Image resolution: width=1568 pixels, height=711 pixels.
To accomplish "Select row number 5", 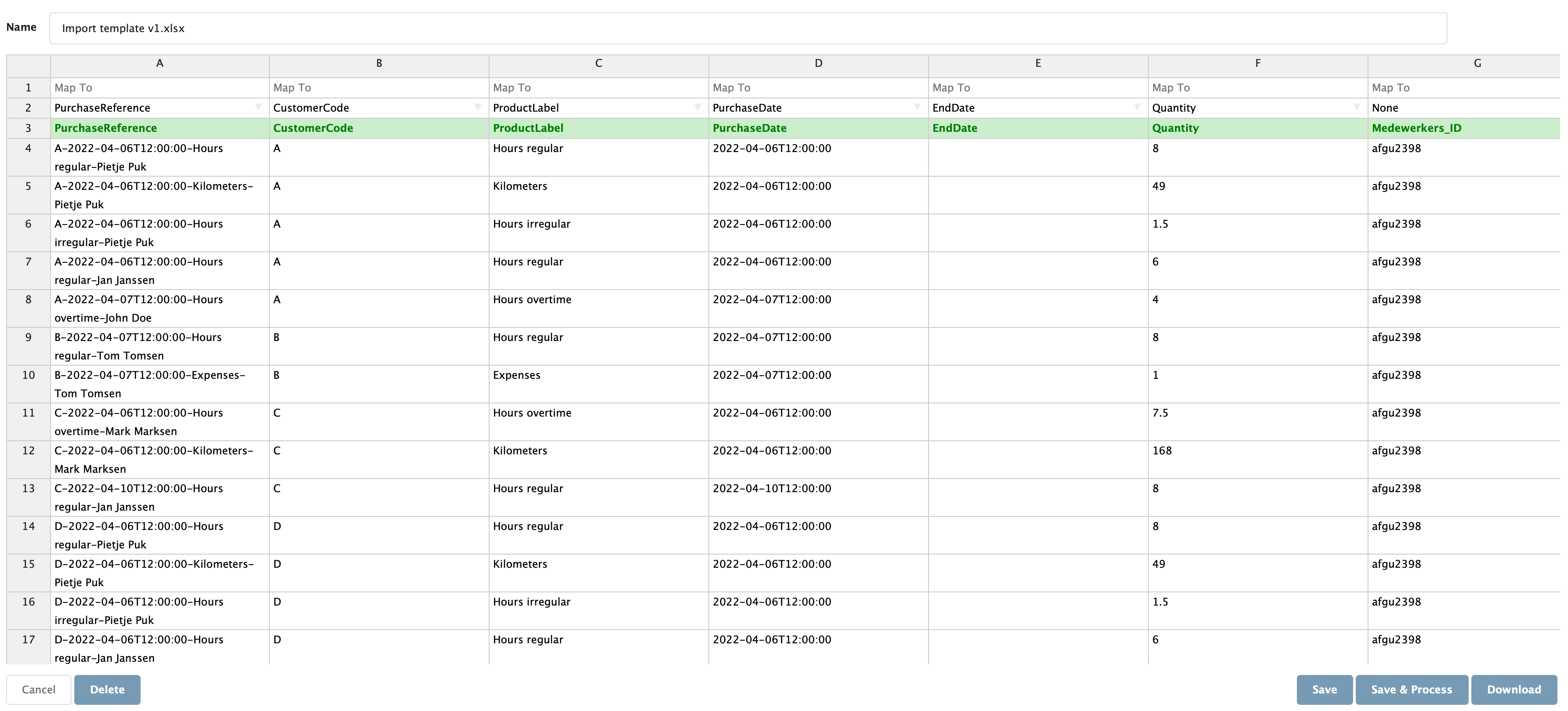I will point(28,195).
